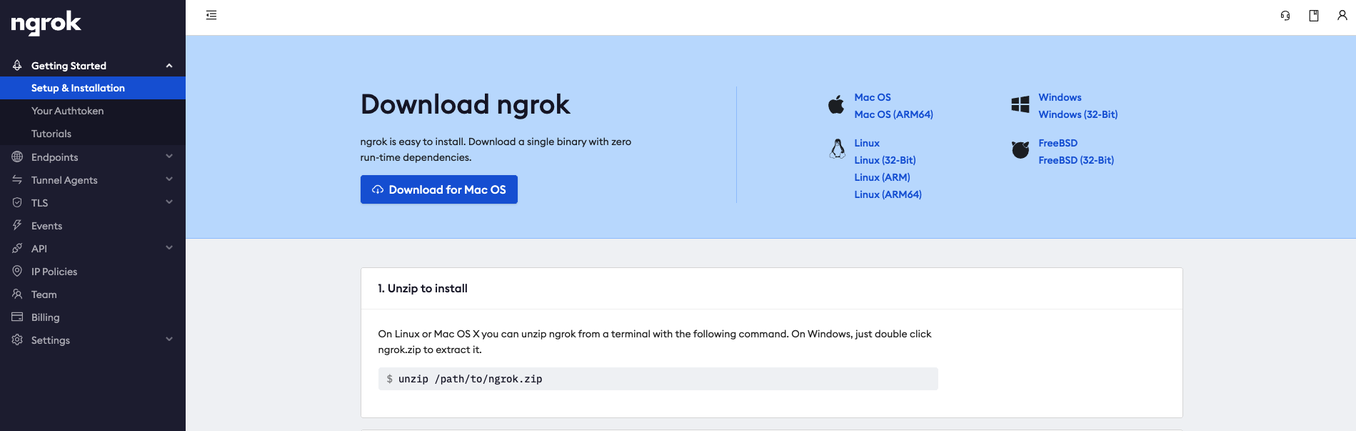Download the Linux (32-Bit) build
The image size is (1356, 431).
[x=885, y=161]
